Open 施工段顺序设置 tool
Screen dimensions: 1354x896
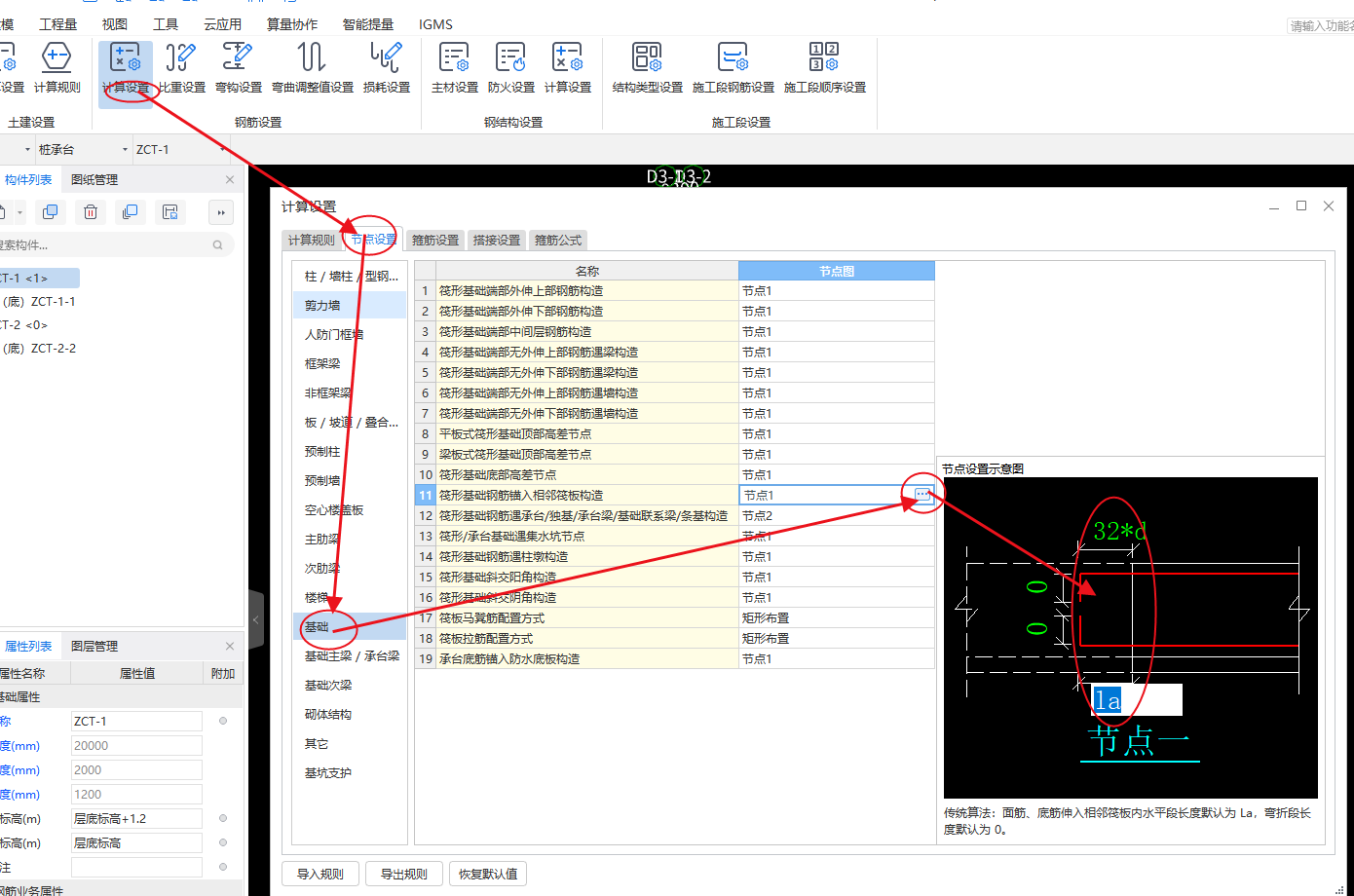click(x=824, y=68)
